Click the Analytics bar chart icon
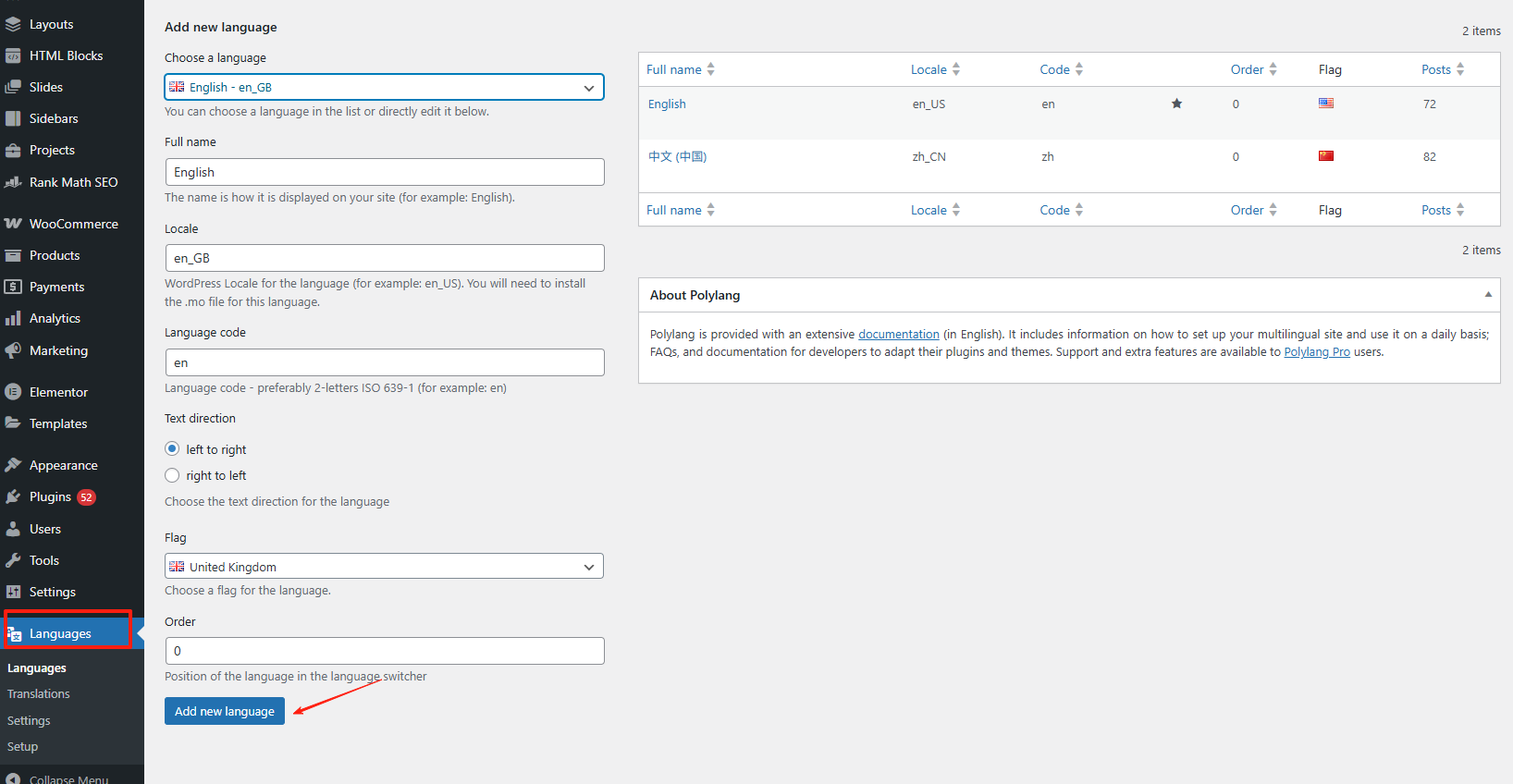 pyautogui.click(x=13, y=319)
